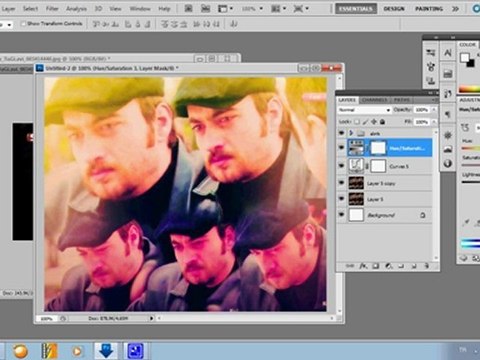480x360 pixels.
Task: Click the Link Layers icon
Action: coord(350,266)
